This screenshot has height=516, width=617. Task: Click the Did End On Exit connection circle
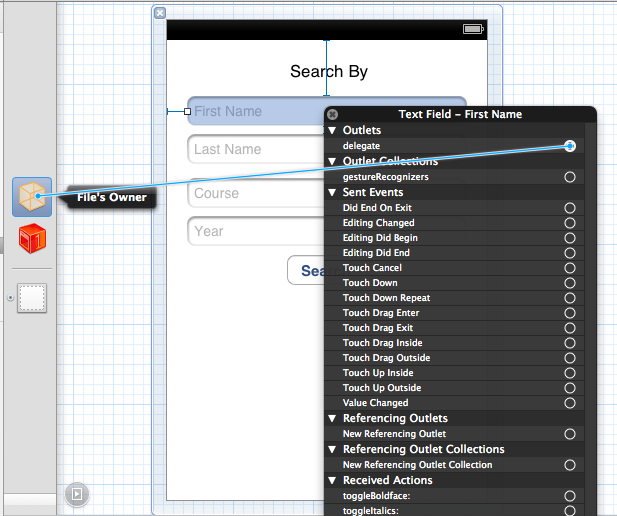570,208
